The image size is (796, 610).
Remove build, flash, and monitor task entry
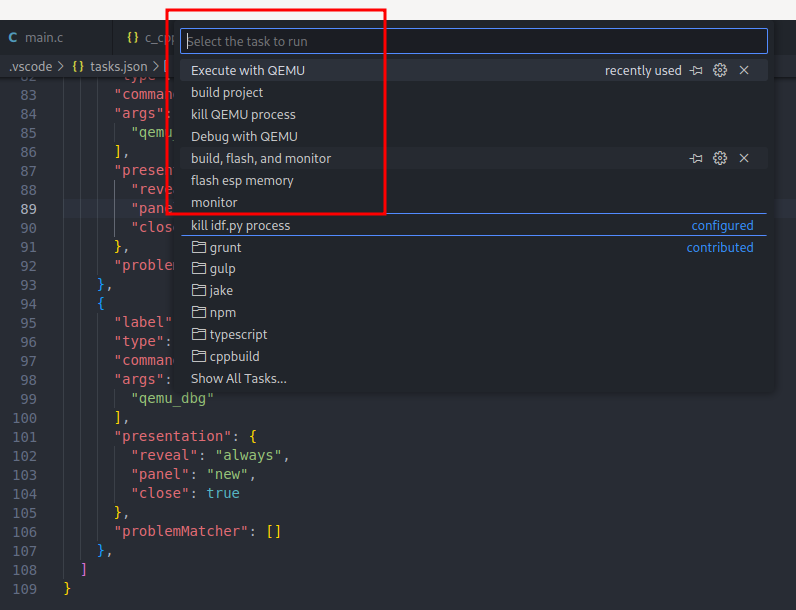coord(744,159)
